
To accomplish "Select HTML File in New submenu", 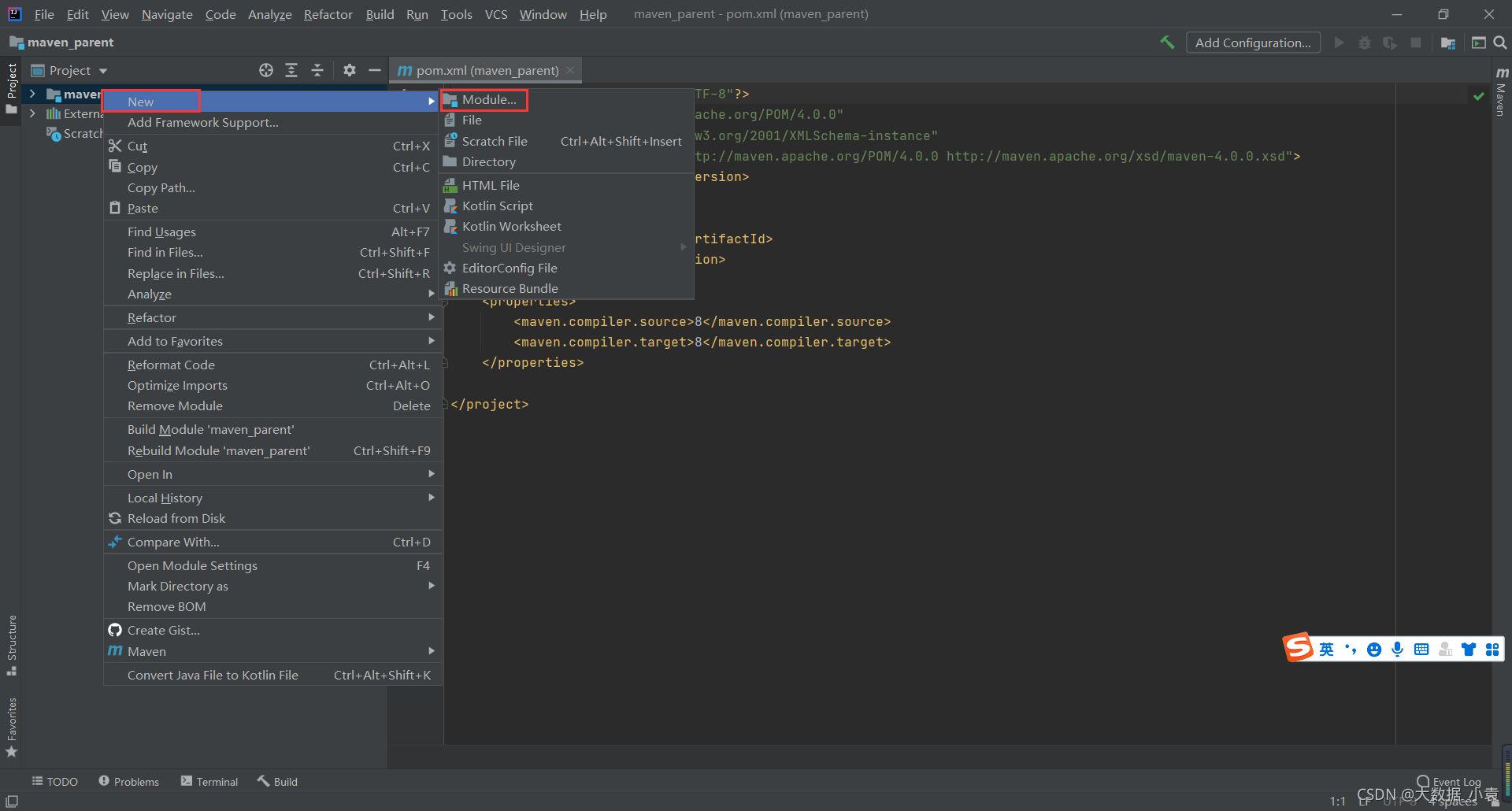I will [x=566, y=185].
